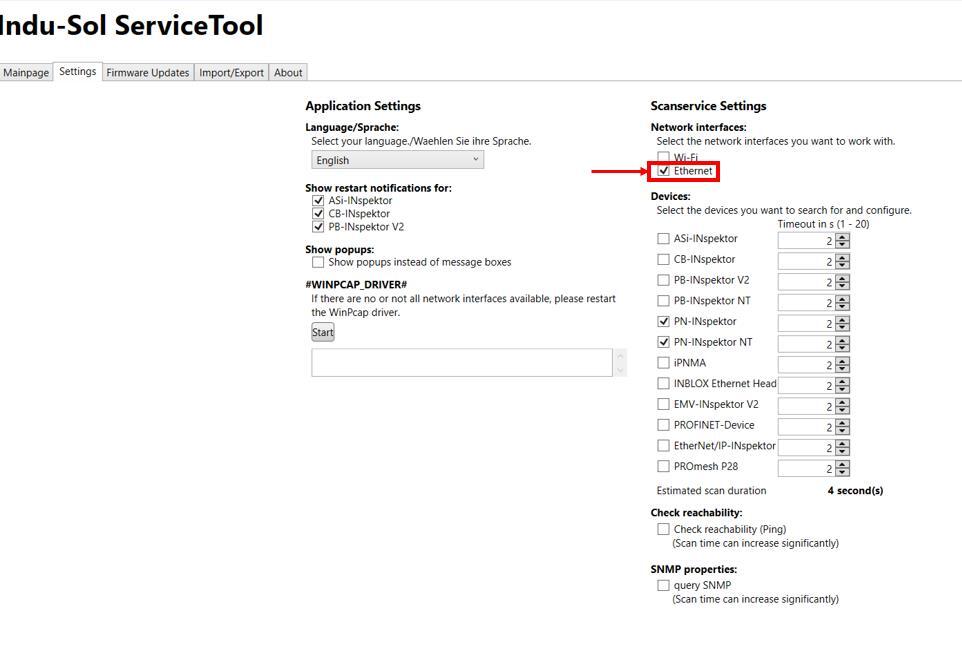The image size is (962, 663).
Task: Enable the Wi-Fi network interface checkbox
Action: tap(663, 157)
